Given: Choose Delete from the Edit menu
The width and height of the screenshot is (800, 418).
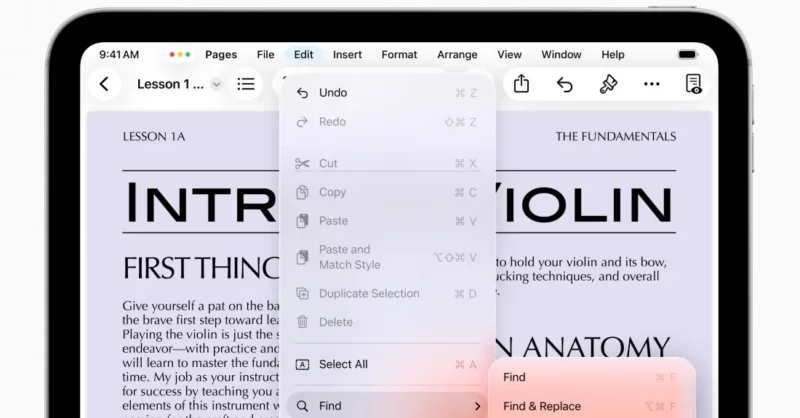Looking at the screenshot, I should (387, 322).
